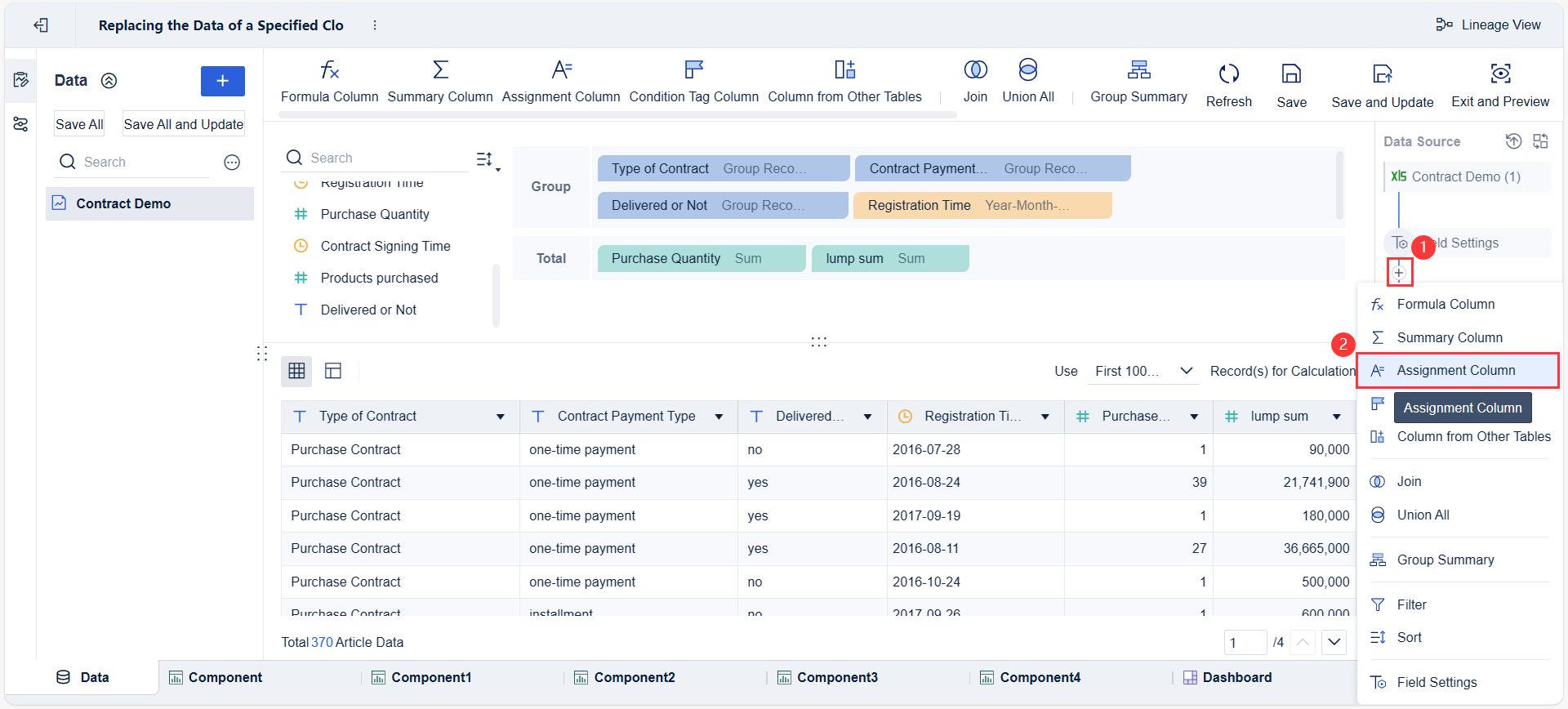Choose Join from the popup menu
1568x709 pixels.
click(x=1458, y=481)
